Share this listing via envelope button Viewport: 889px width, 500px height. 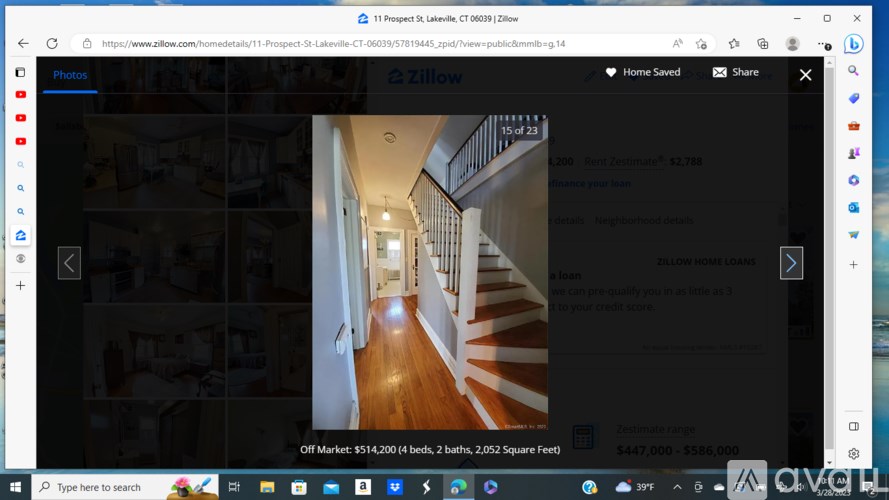[736, 72]
